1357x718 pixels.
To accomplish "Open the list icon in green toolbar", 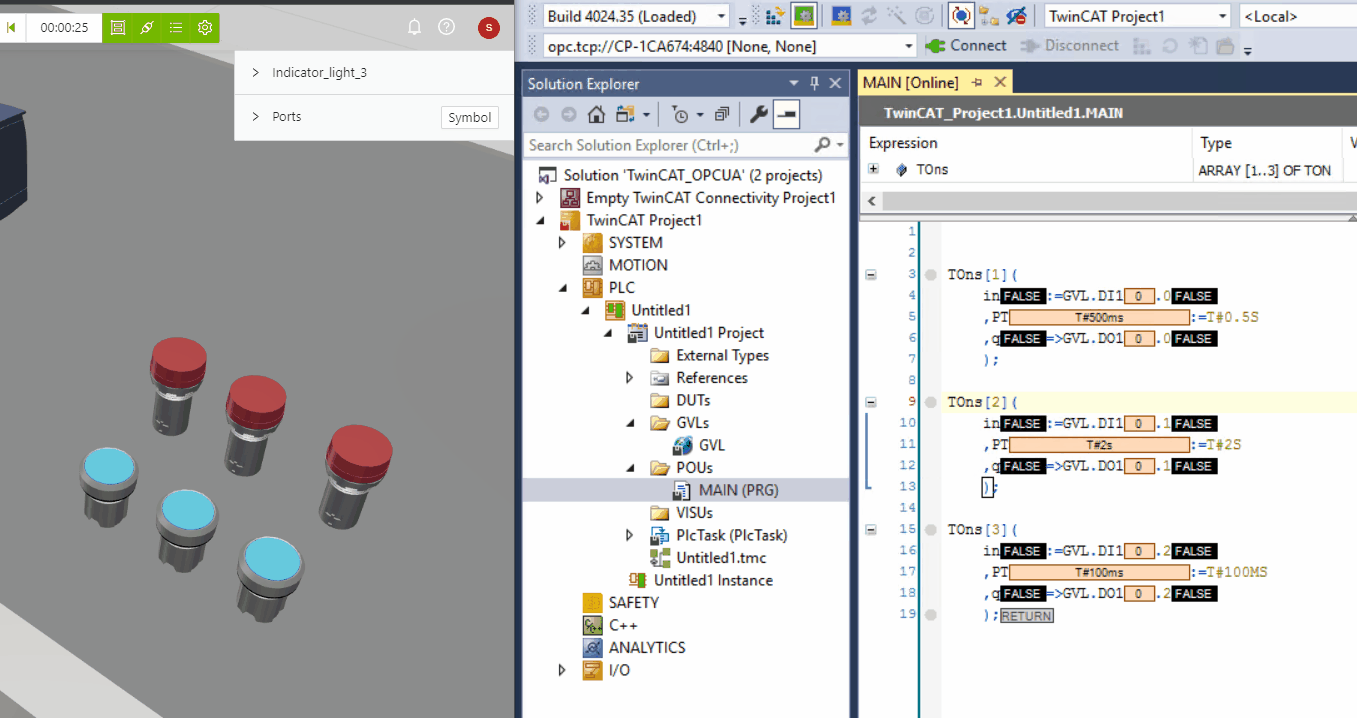I will [176, 28].
